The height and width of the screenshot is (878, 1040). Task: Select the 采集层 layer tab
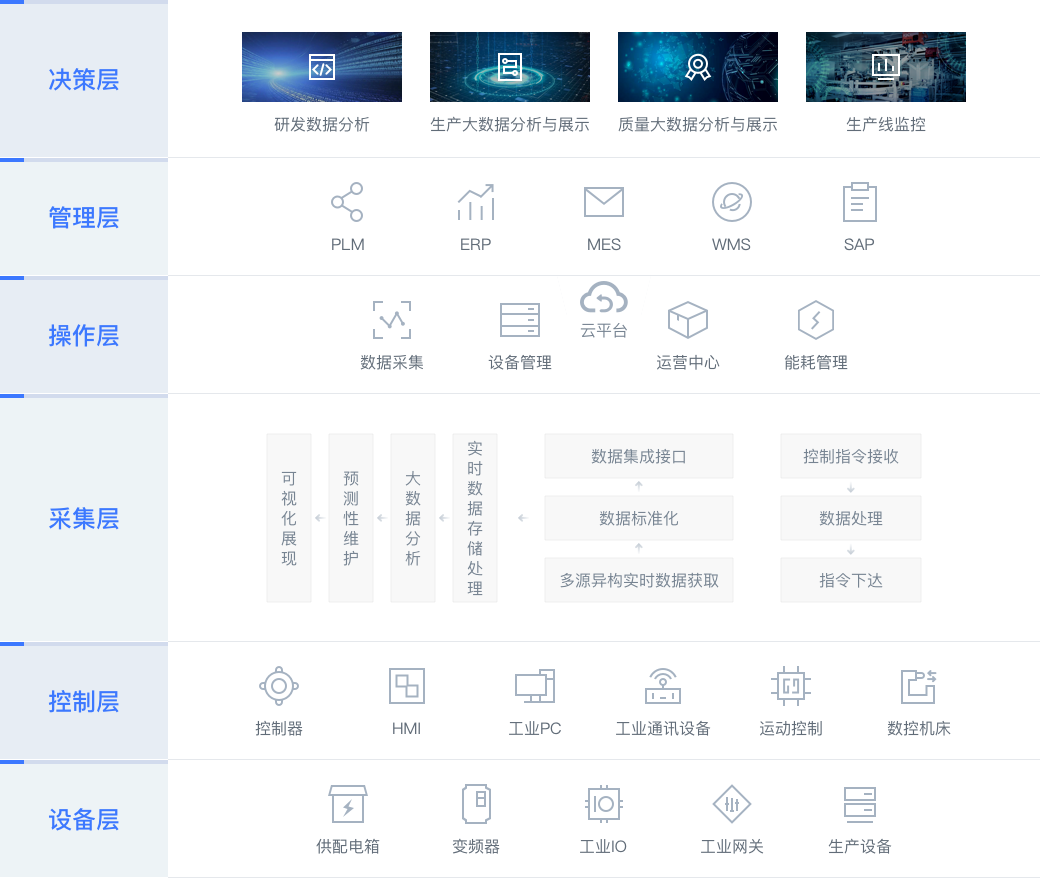[84, 519]
